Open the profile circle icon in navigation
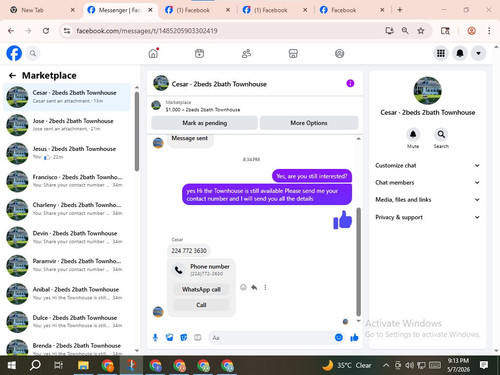The image size is (500, 375). pos(339,53)
